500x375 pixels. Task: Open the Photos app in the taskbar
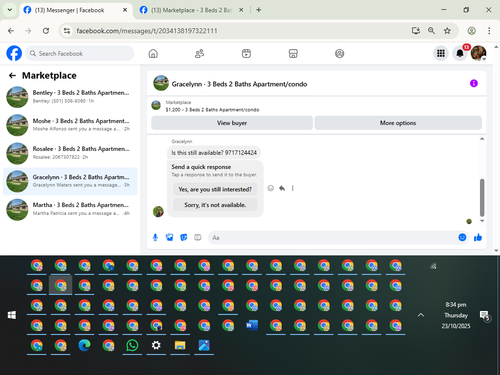[204, 345]
